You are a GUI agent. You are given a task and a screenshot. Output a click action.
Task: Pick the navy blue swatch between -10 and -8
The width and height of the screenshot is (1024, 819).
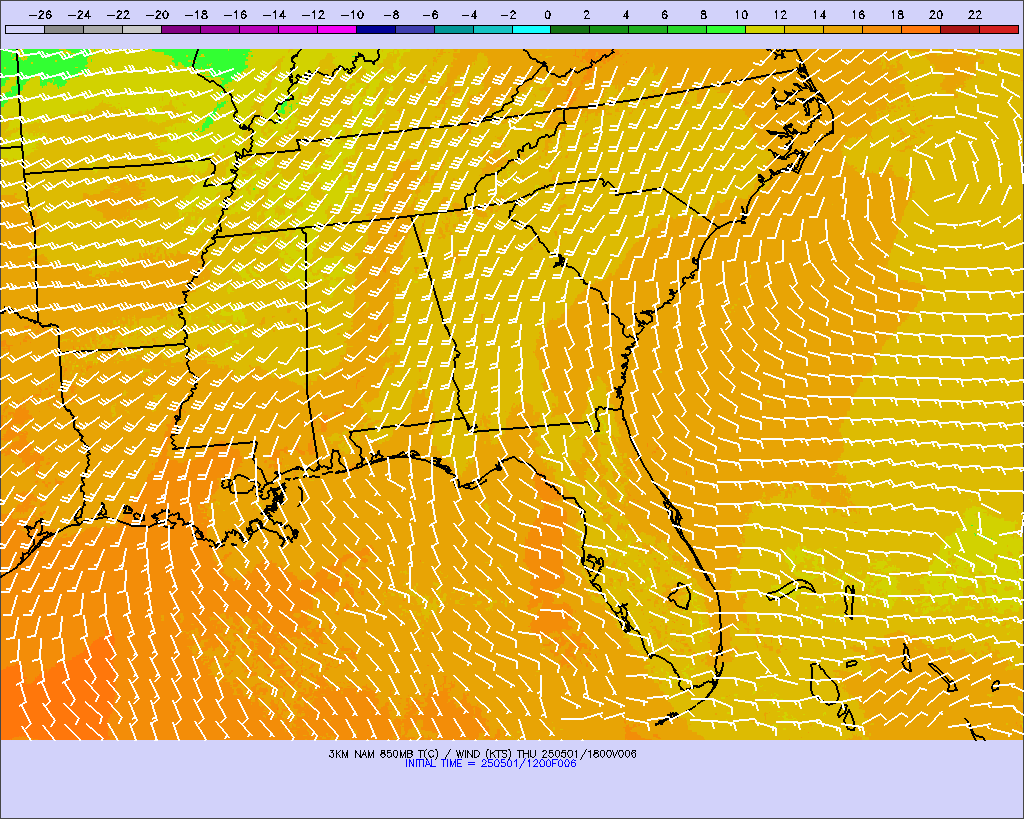pos(376,29)
